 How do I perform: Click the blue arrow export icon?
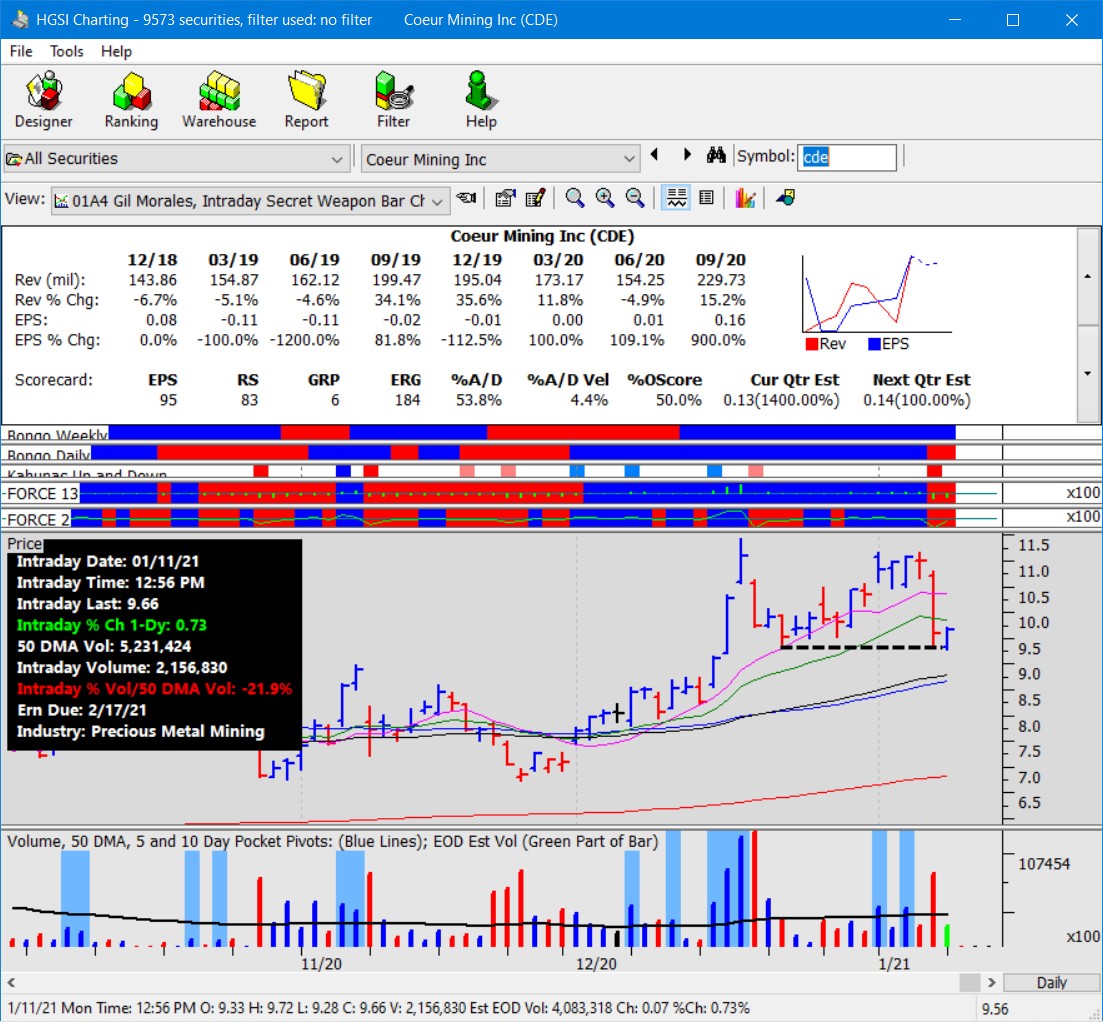pos(786,198)
